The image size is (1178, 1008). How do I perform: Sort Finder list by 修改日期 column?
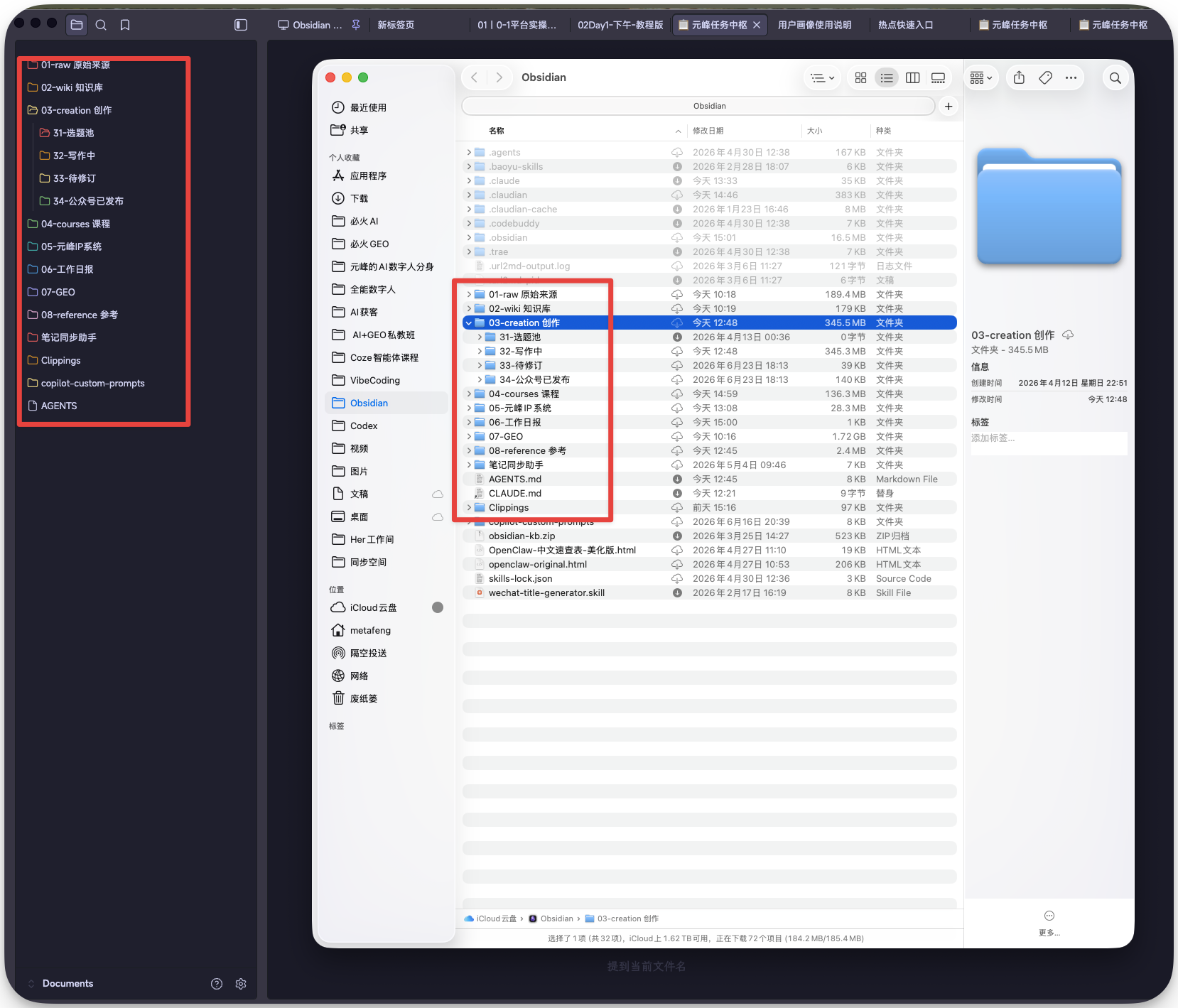(743, 131)
